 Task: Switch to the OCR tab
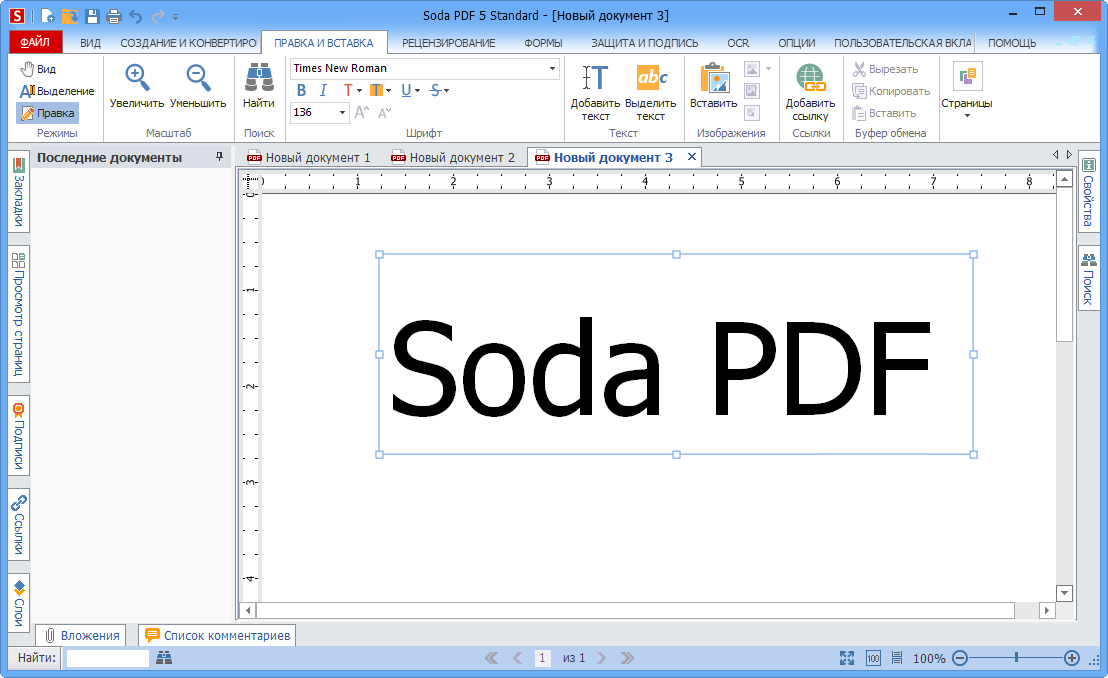pos(738,42)
